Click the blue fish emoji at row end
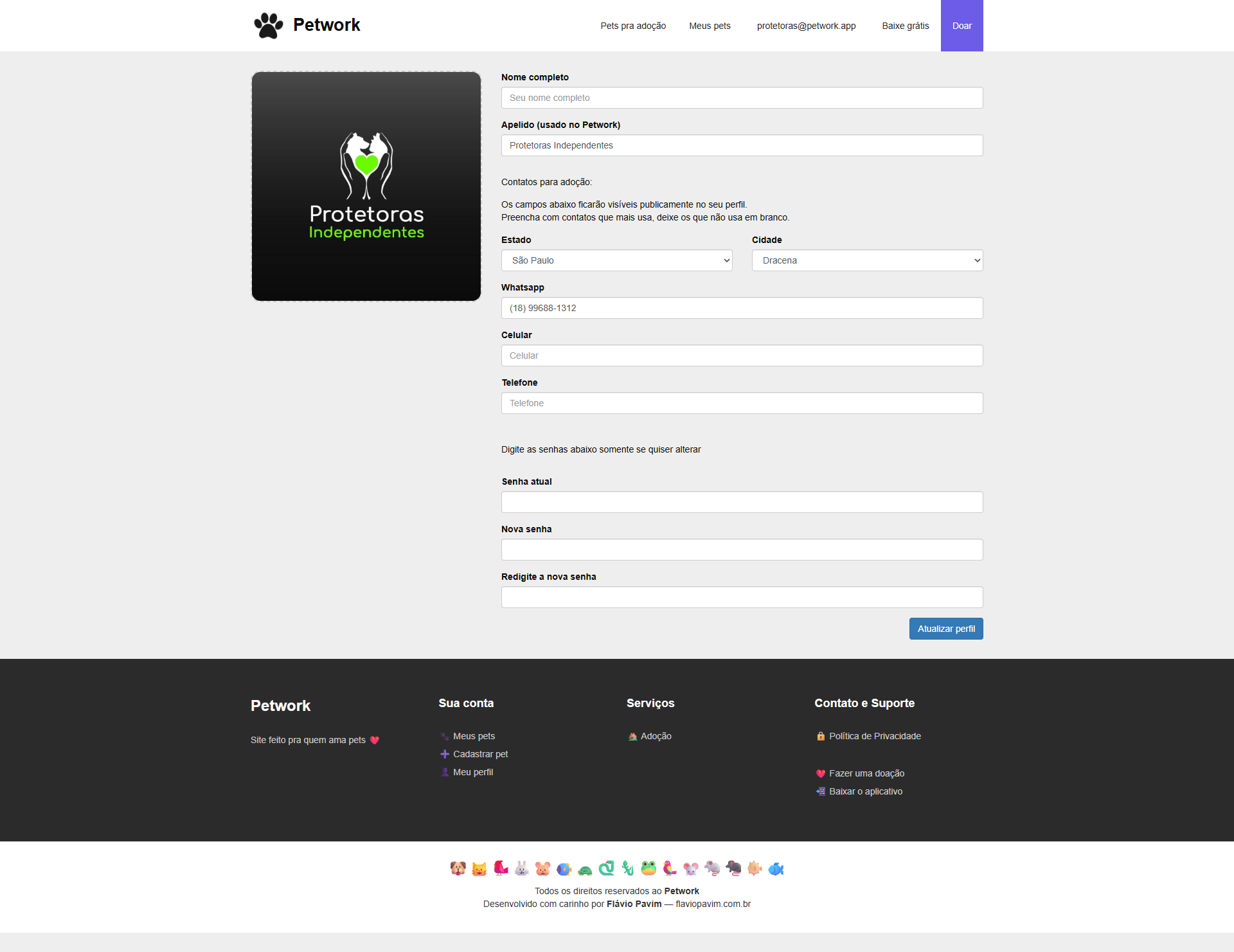This screenshot has width=1234, height=952. coord(776,869)
